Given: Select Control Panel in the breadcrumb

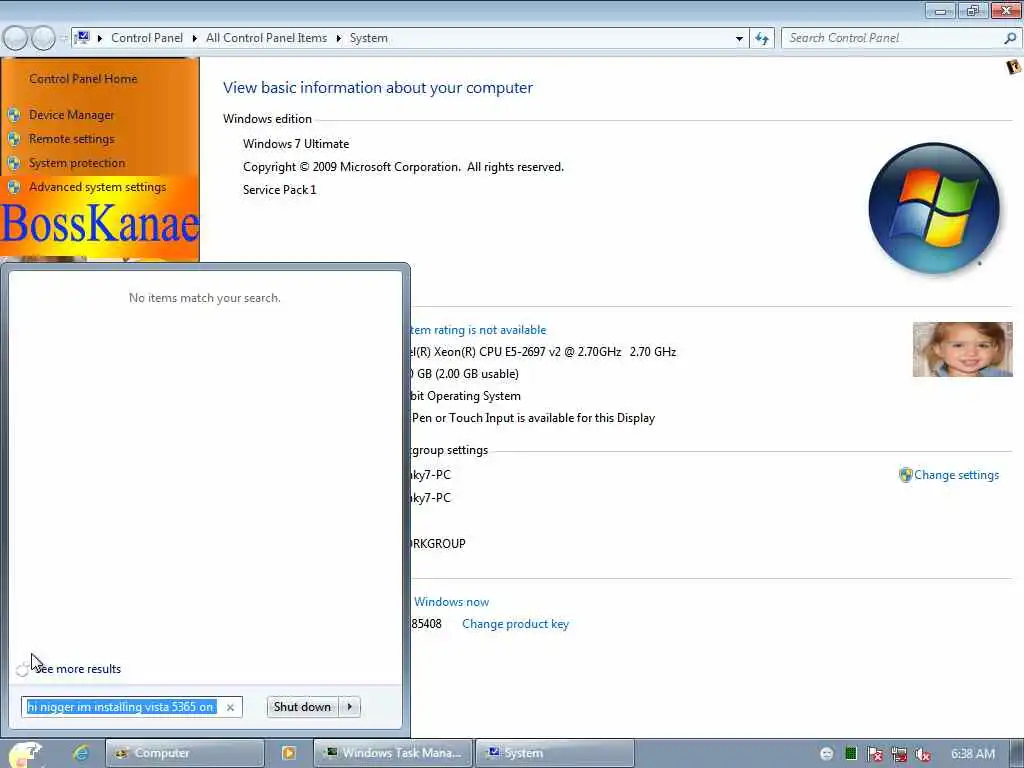Looking at the screenshot, I should click(x=147, y=38).
